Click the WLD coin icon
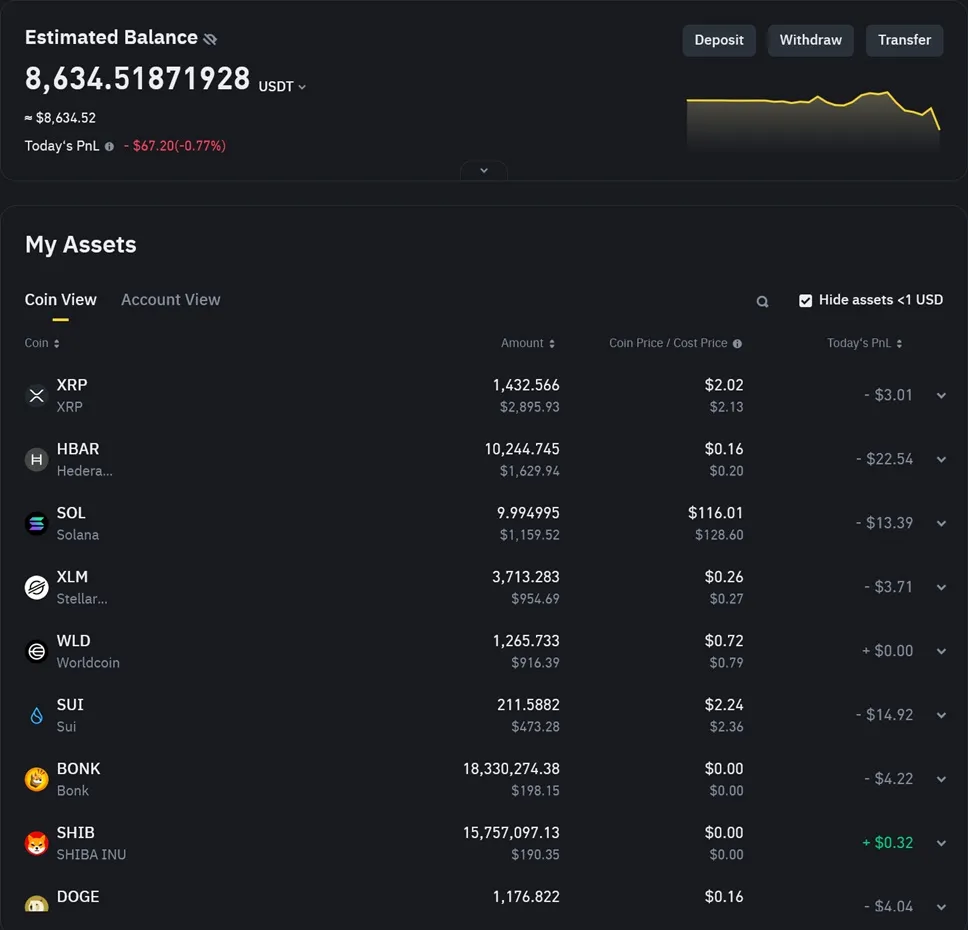968x930 pixels. (x=36, y=651)
